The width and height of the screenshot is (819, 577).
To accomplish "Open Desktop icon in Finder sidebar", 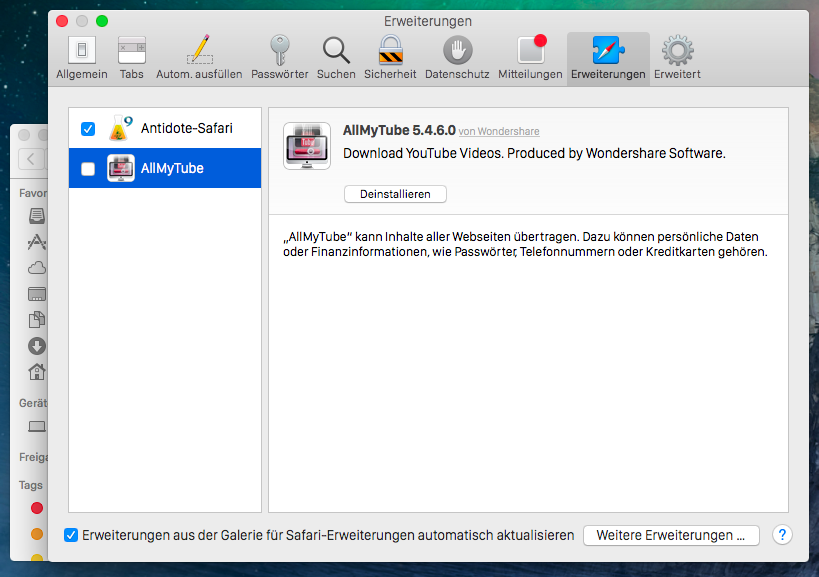I will [x=37, y=294].
